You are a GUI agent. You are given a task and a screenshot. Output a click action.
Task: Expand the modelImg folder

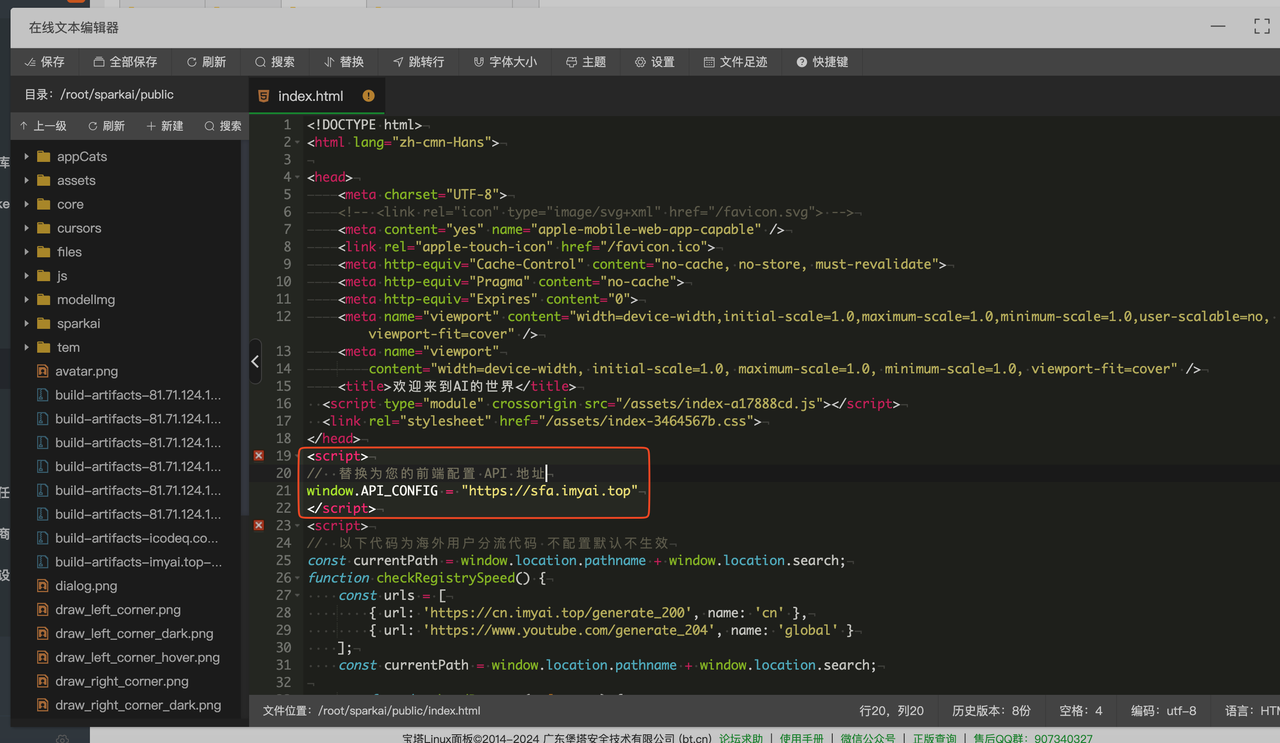26,300
